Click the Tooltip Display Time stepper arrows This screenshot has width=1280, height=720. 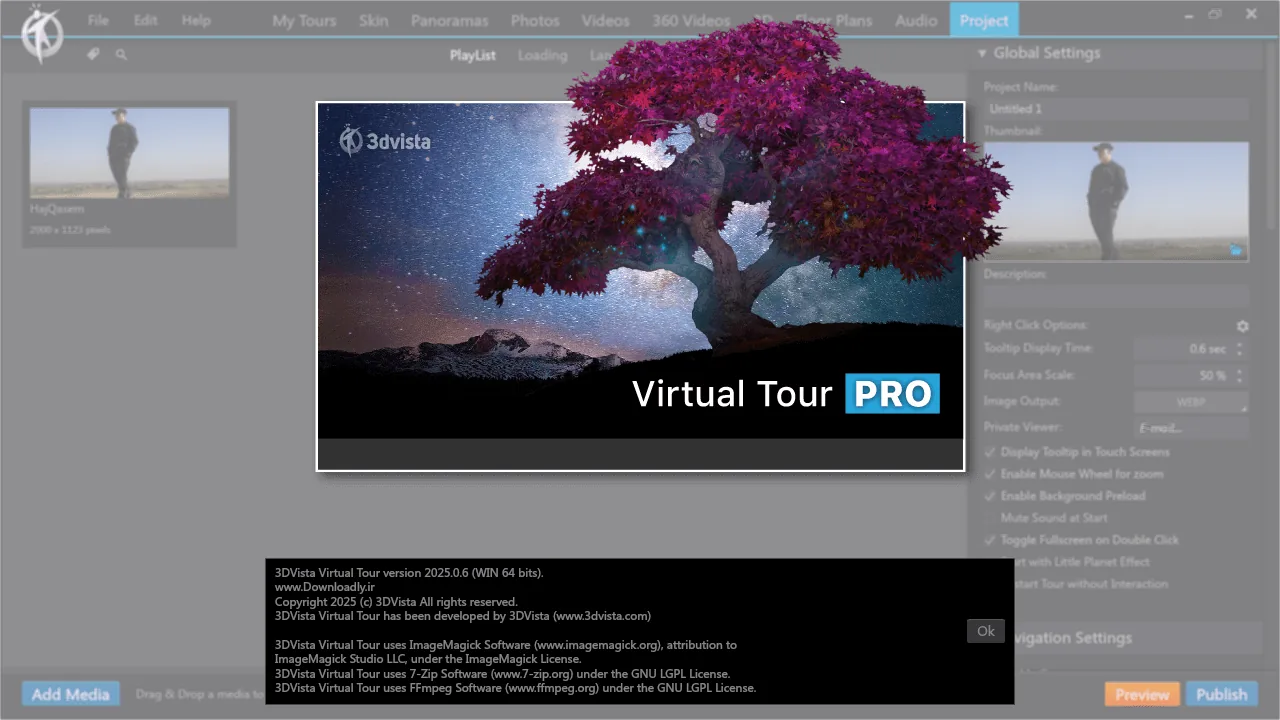point(1240,349)
